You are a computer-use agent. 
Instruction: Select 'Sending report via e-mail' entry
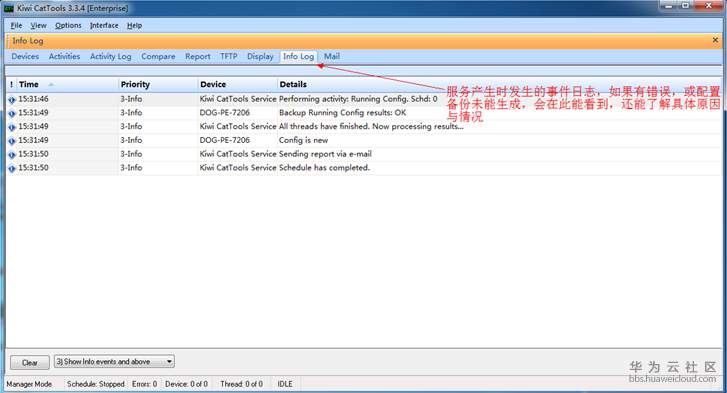pyautogui.click(x=325, y=154)
